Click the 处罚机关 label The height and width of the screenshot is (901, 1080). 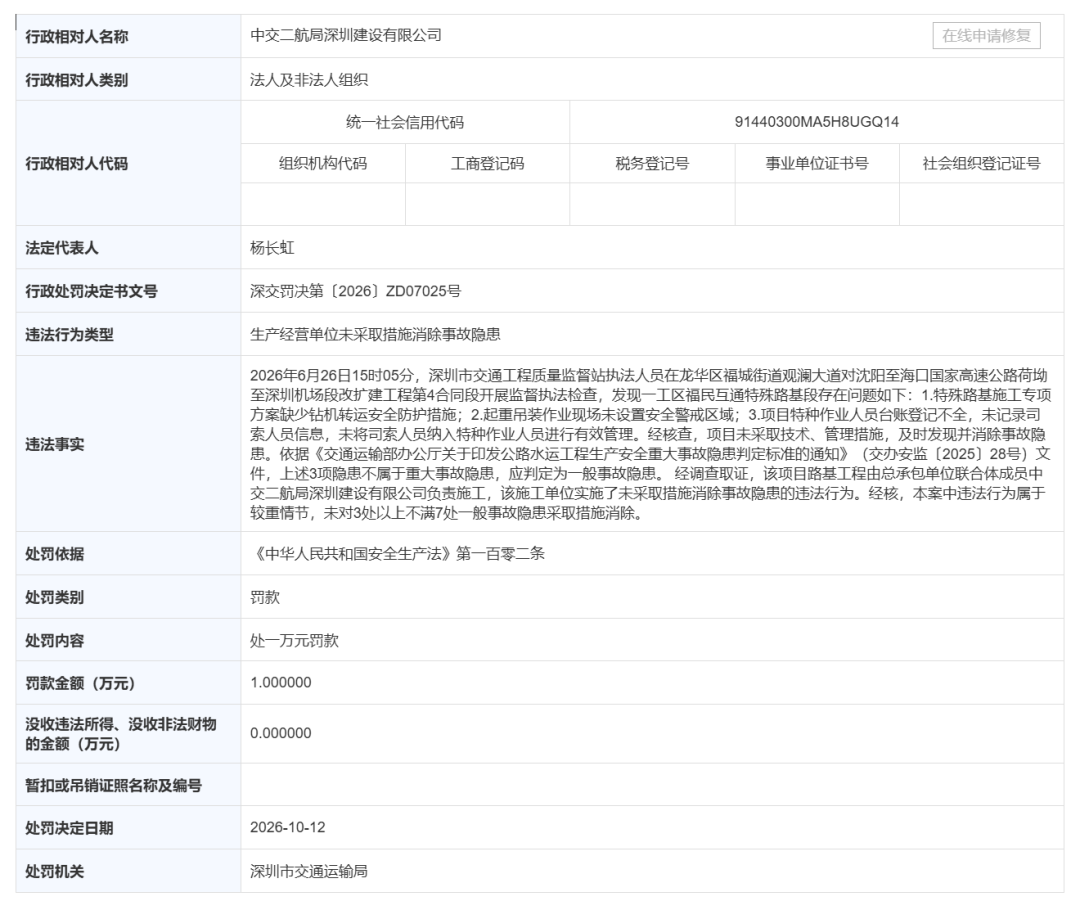coord(54,871)
